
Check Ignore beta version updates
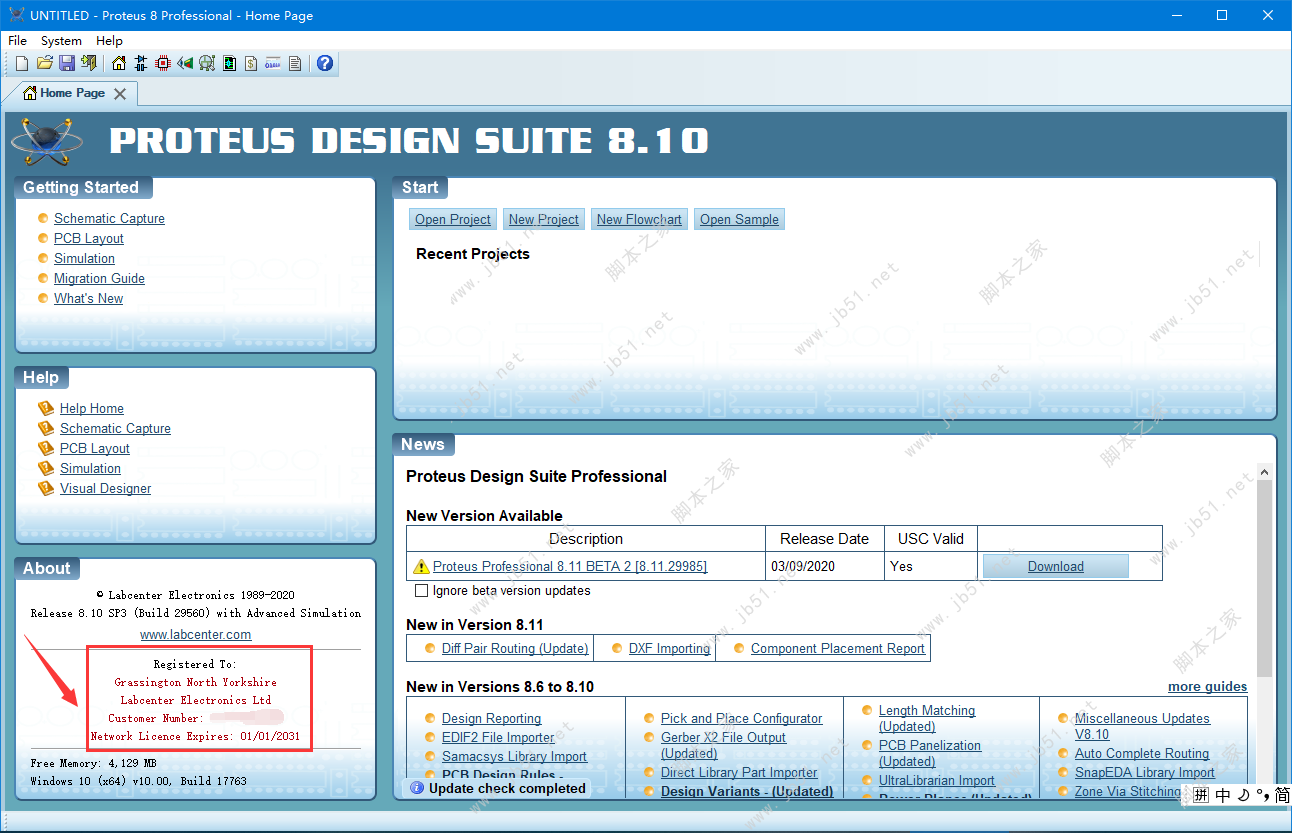421,590
